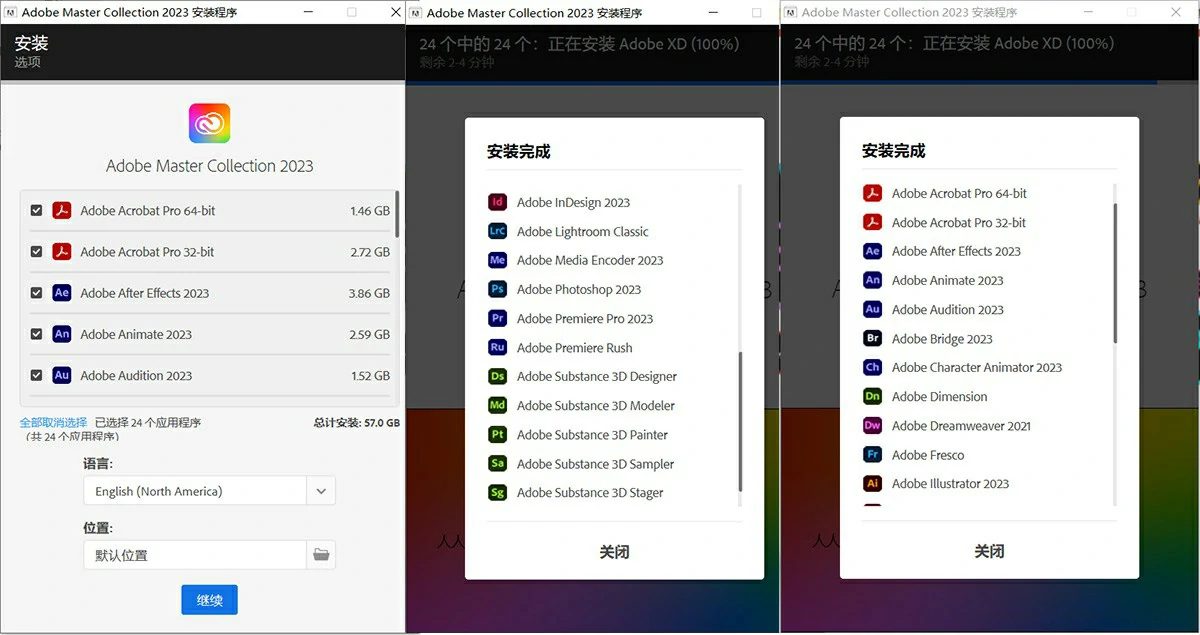Uncheck Adobe Acrobat Pro 64-bit checkbox
This screenshot has height=635, width=1200.
(36, 211)
